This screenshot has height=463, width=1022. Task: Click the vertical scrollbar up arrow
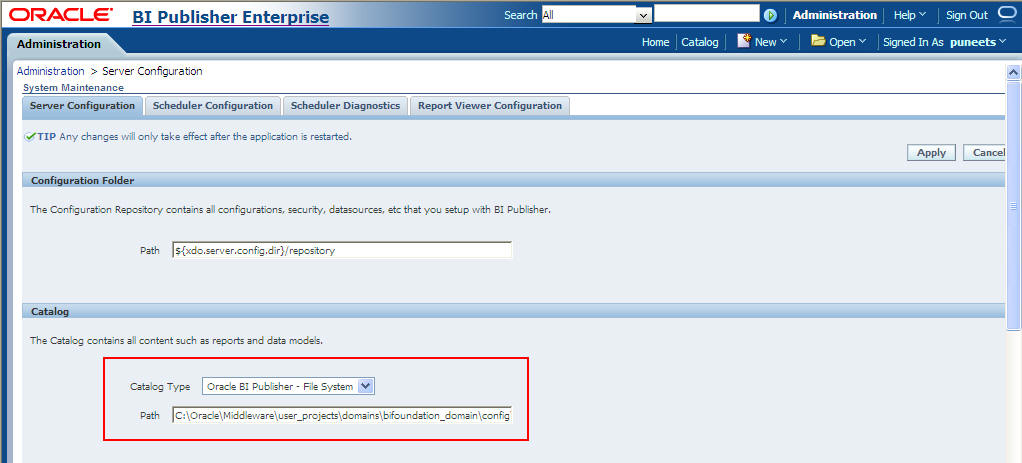click(x=1014, y=72)
